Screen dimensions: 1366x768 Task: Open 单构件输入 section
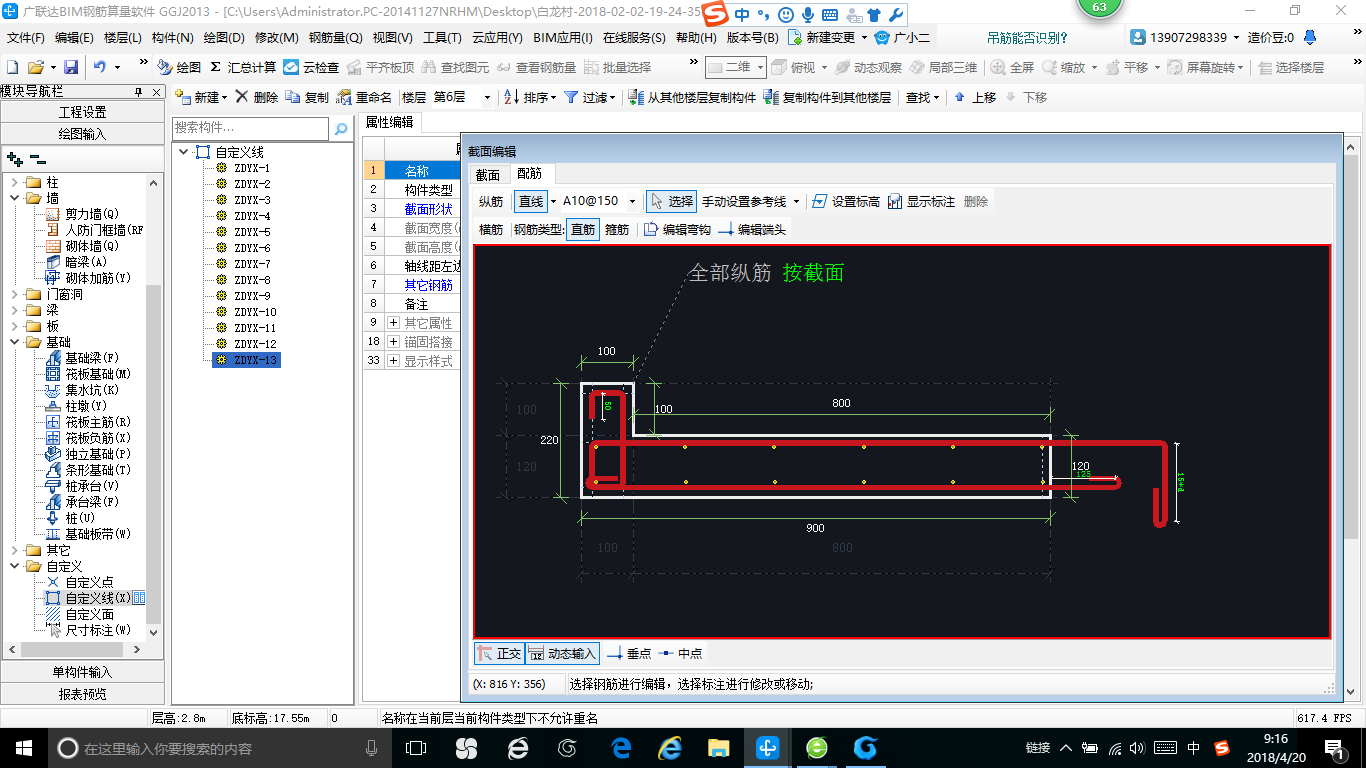82,672
